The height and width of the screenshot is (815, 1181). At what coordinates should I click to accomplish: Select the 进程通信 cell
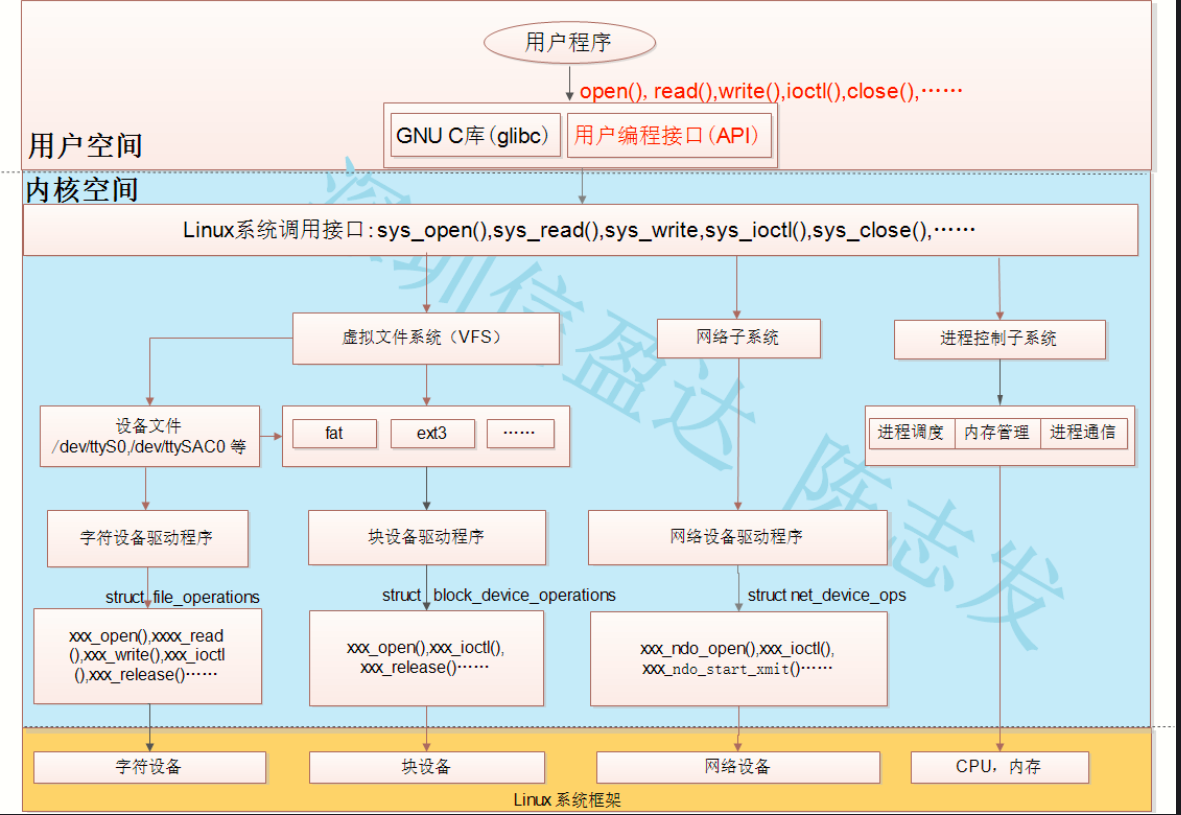pos(1084,433)
